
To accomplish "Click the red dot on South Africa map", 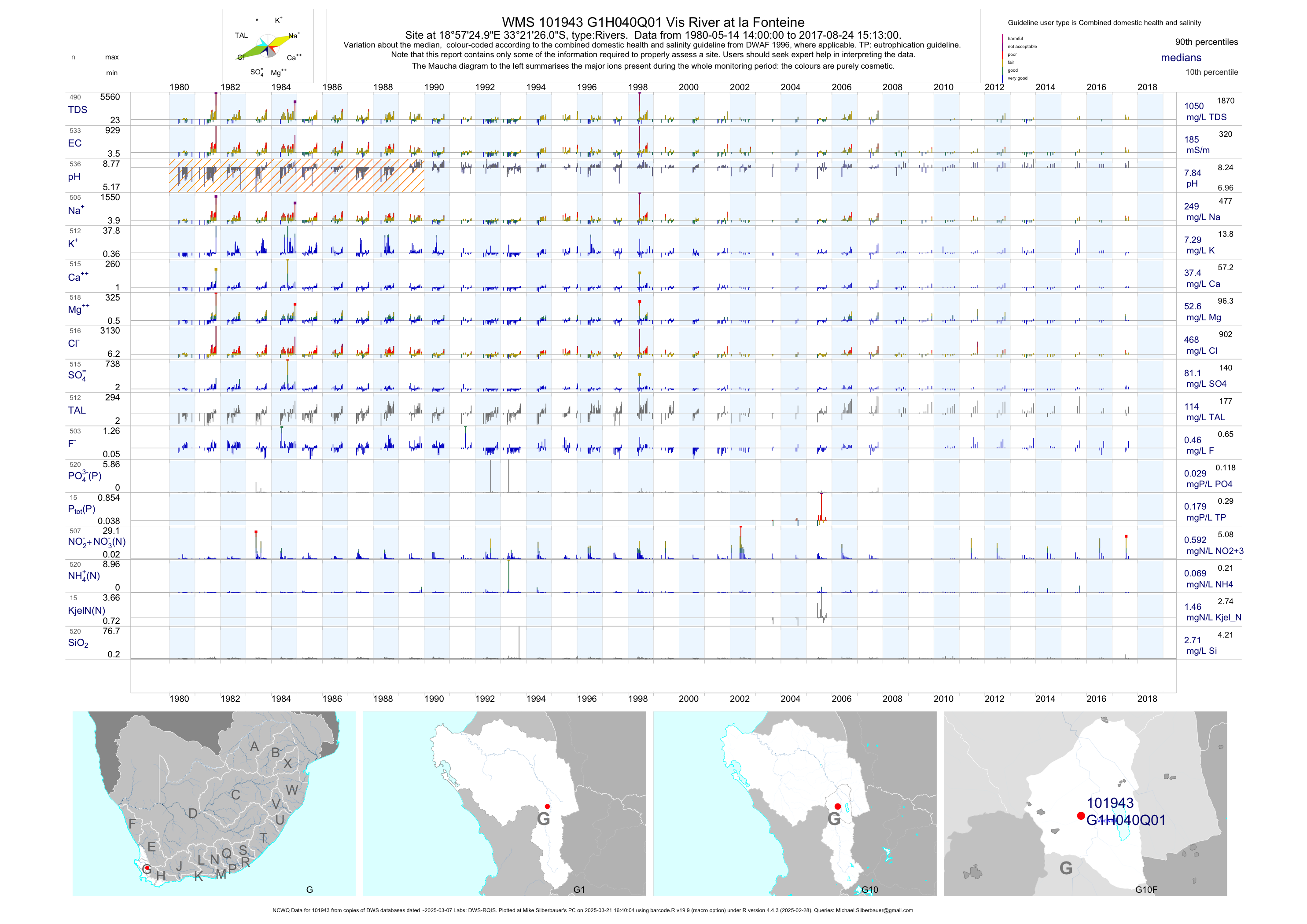I will tap(147, 868).
